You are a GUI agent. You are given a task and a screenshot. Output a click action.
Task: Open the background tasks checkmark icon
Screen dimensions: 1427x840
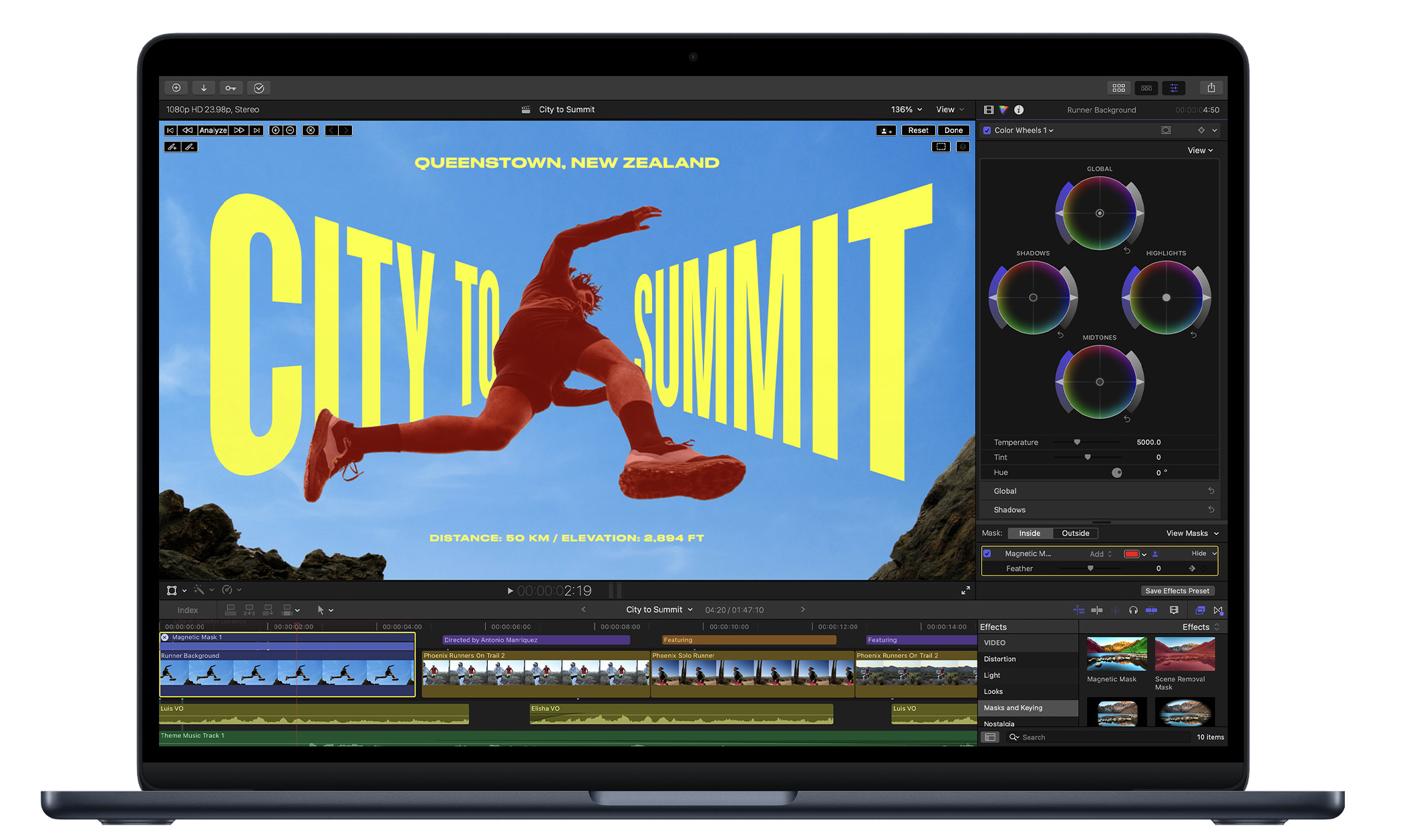259,88
